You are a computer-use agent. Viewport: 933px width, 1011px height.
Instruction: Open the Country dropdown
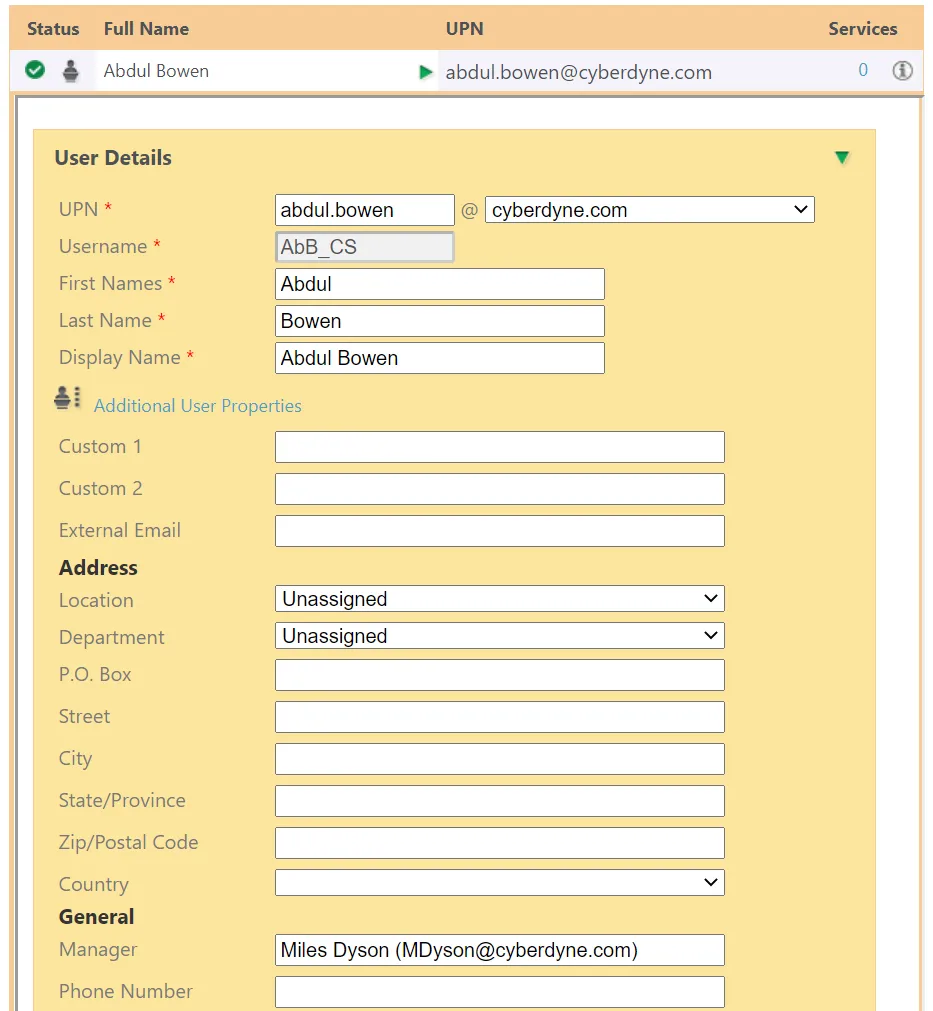pyautogui.click(x=499, y=882)
